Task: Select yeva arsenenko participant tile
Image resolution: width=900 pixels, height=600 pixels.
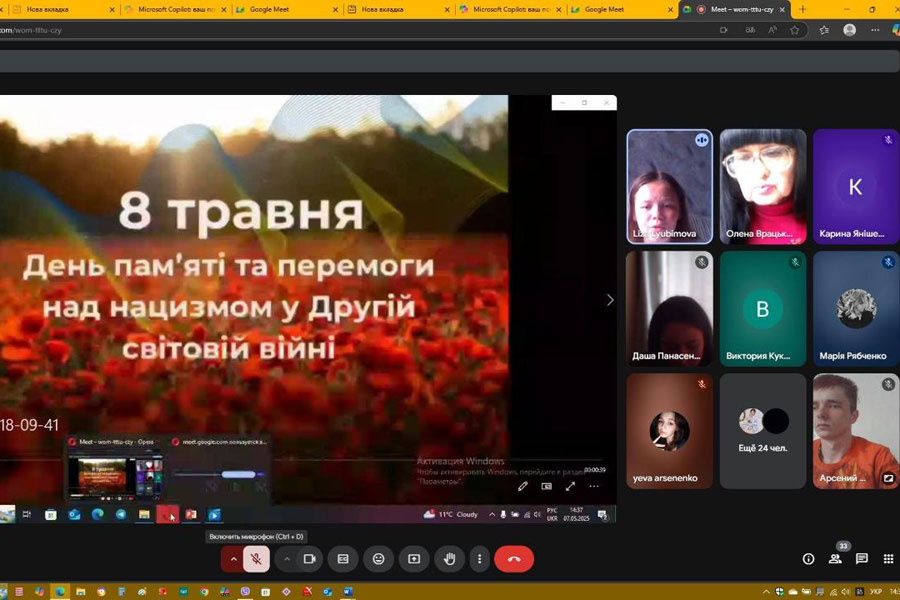Action: click(669, 431)
